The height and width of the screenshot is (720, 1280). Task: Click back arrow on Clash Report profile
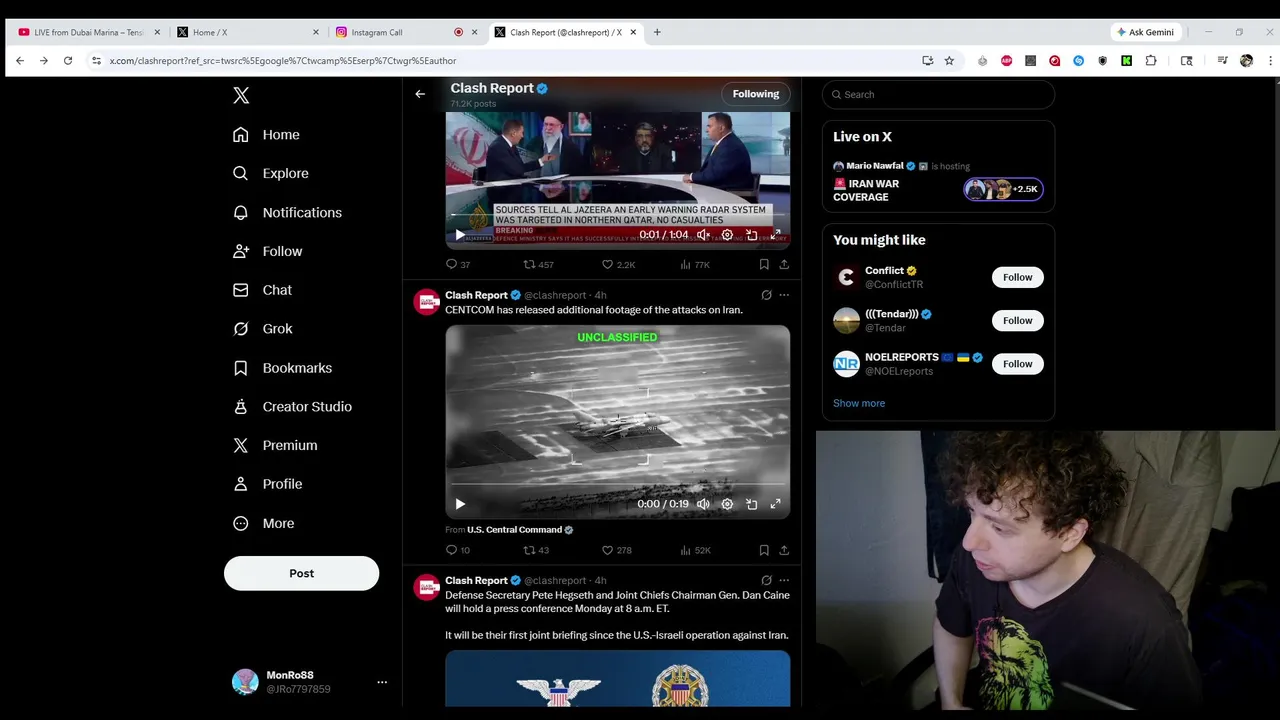420,94
